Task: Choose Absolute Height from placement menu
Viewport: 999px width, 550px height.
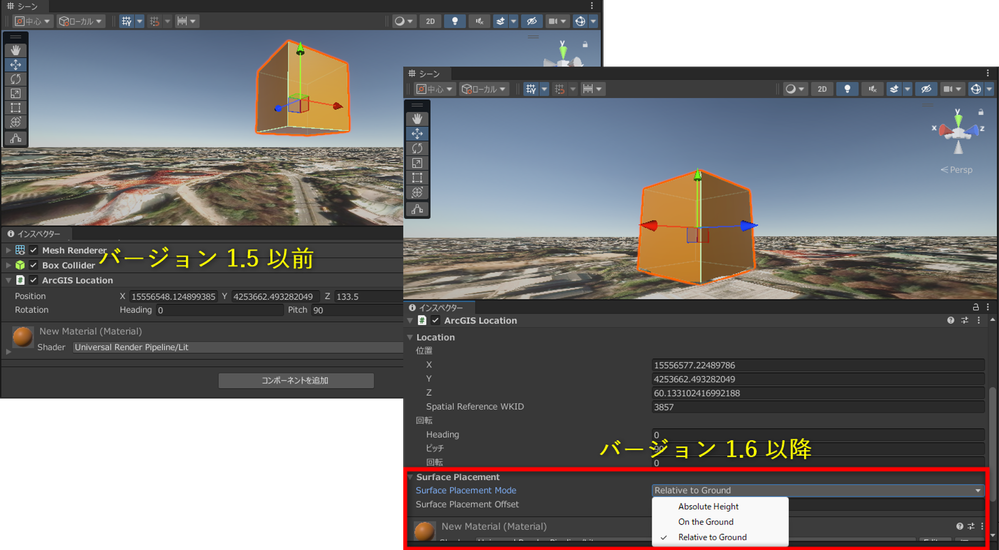Action: coord(720,507)
